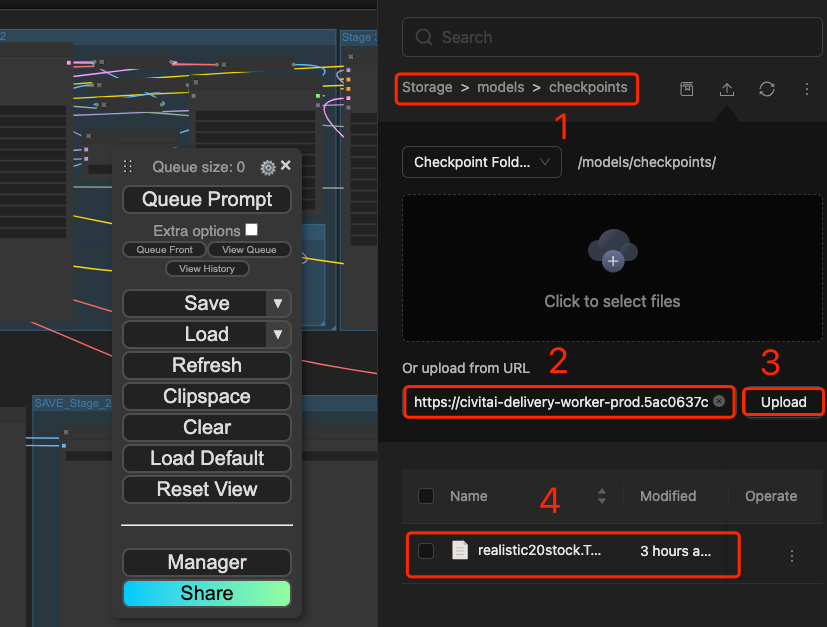This screenshot has width=827, height=627.
Task: Refresh the file list with the circular arrows icon
Action: tap(767, 89)
